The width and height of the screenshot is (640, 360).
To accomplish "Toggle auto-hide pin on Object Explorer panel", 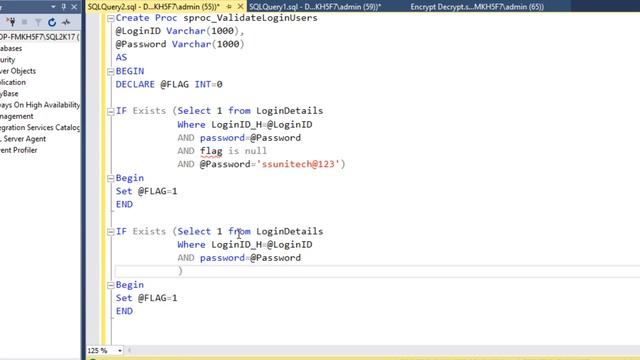I will (64, 7).
